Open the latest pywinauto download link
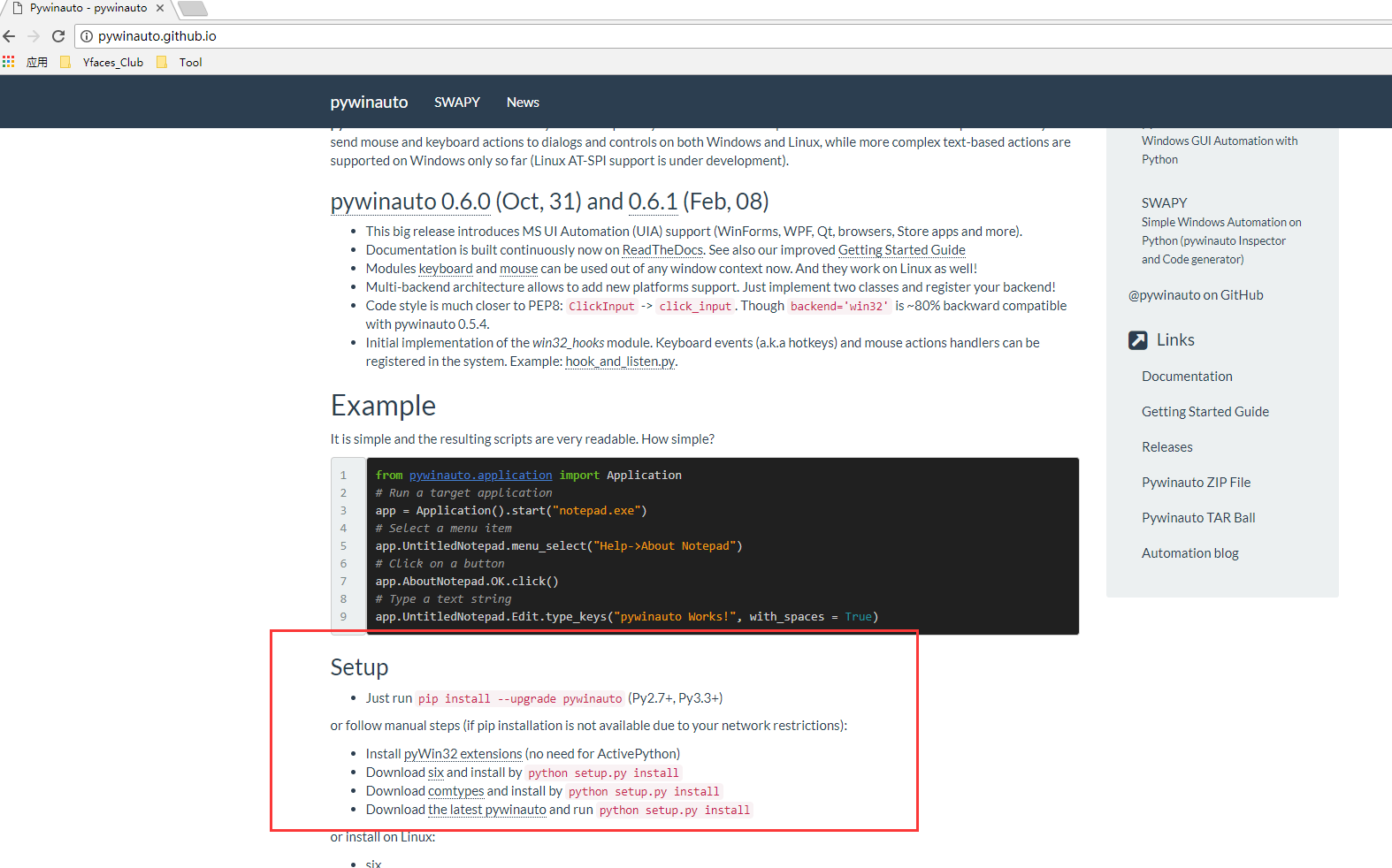The image size is (1392, 868). [x=487, y=810]
